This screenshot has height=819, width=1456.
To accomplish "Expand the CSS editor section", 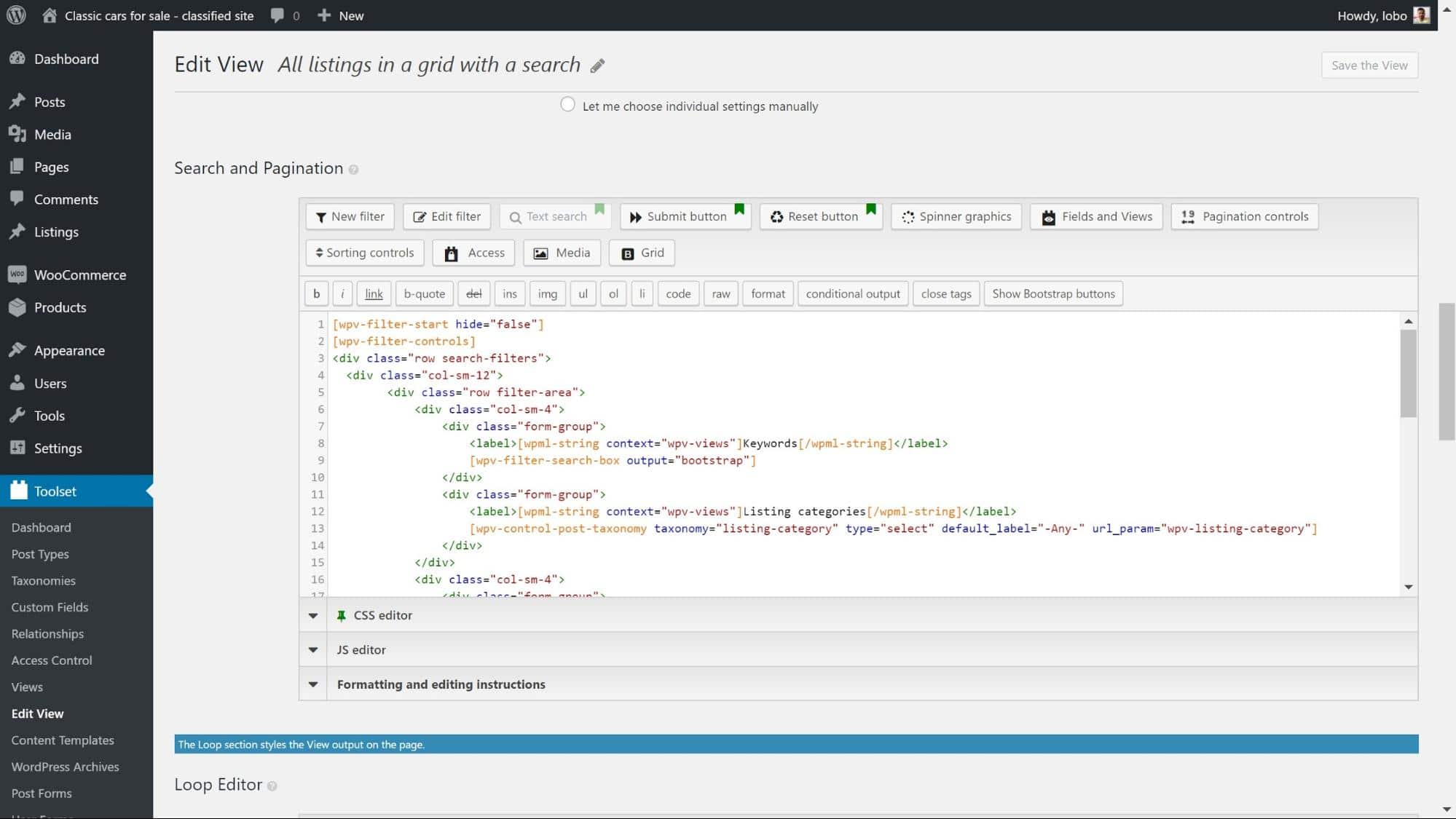I will point(313,615).
